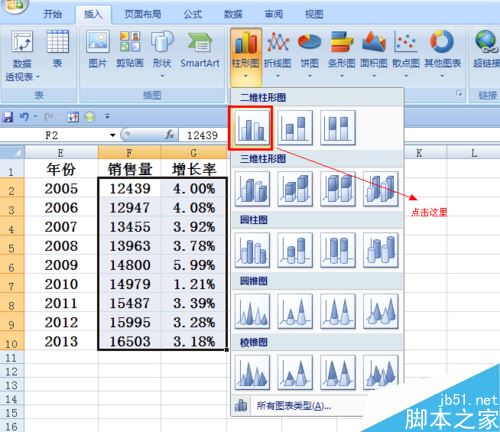Select the clustered cone chart icon
Viewport: 500px width, 432px height.
click(252, 312)
